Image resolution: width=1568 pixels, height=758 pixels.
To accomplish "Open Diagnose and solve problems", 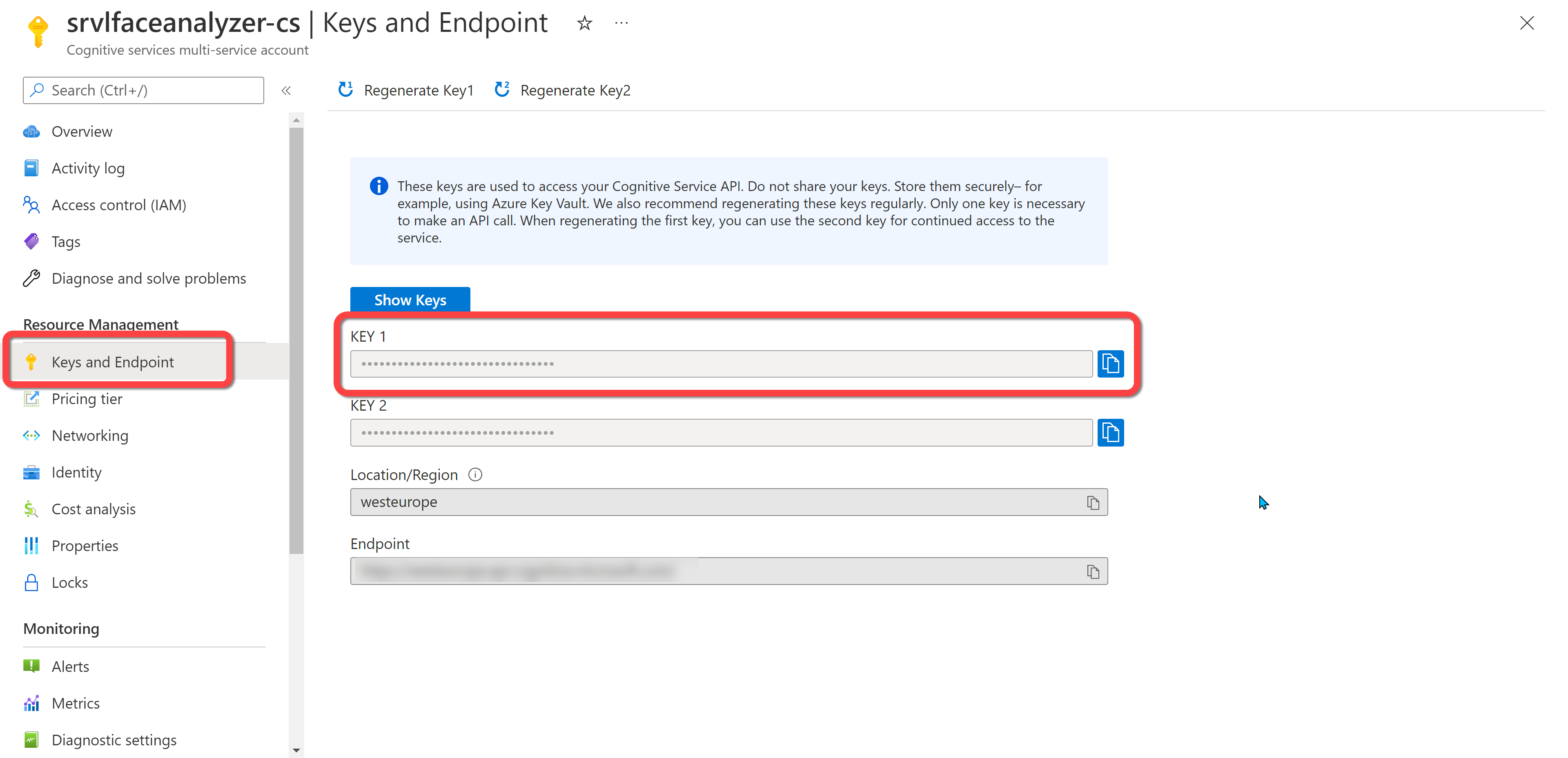I will point(149,279).
